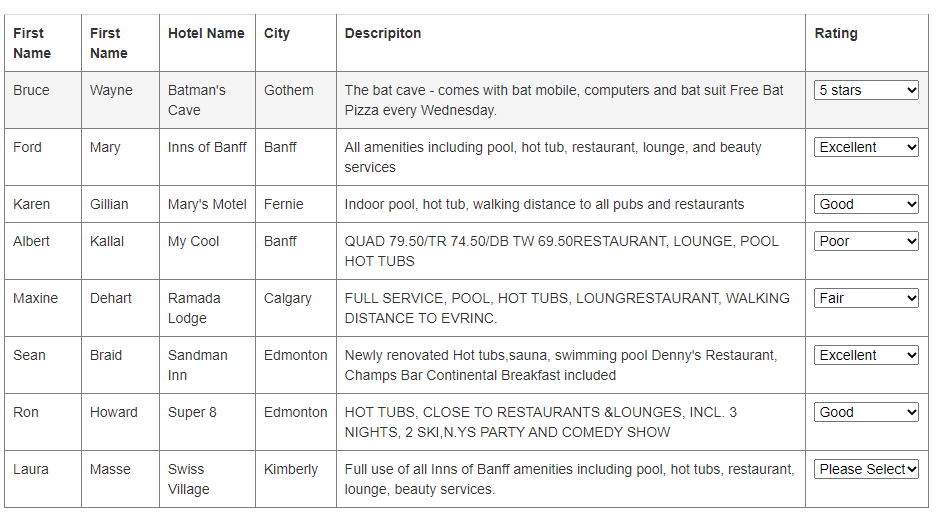Select the Laura name cell
938x524 pixels.
[x=42, y=479]
